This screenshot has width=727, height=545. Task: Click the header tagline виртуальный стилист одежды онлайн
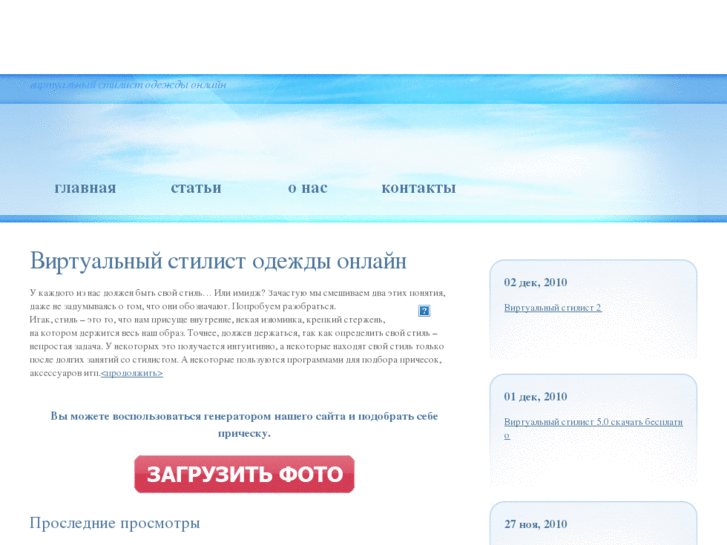tap(128, 85)
